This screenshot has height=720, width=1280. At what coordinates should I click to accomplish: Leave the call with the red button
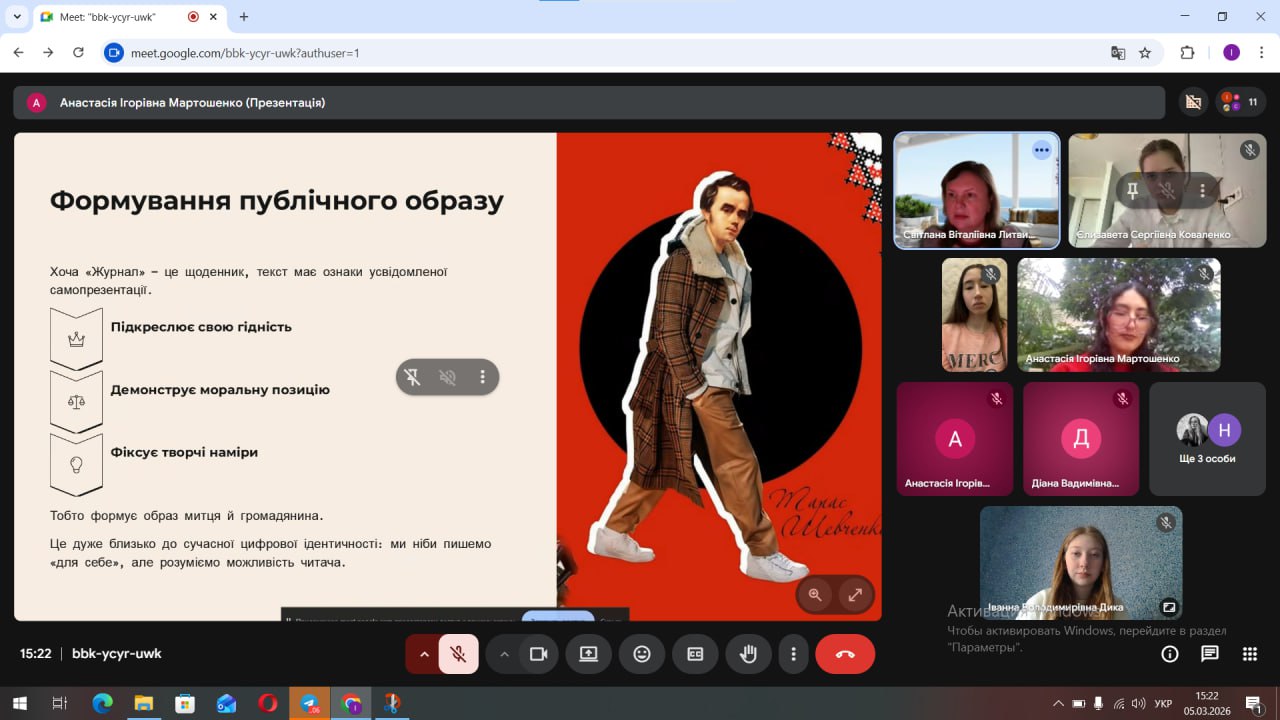pyautogui.click(x=845, y=654)
